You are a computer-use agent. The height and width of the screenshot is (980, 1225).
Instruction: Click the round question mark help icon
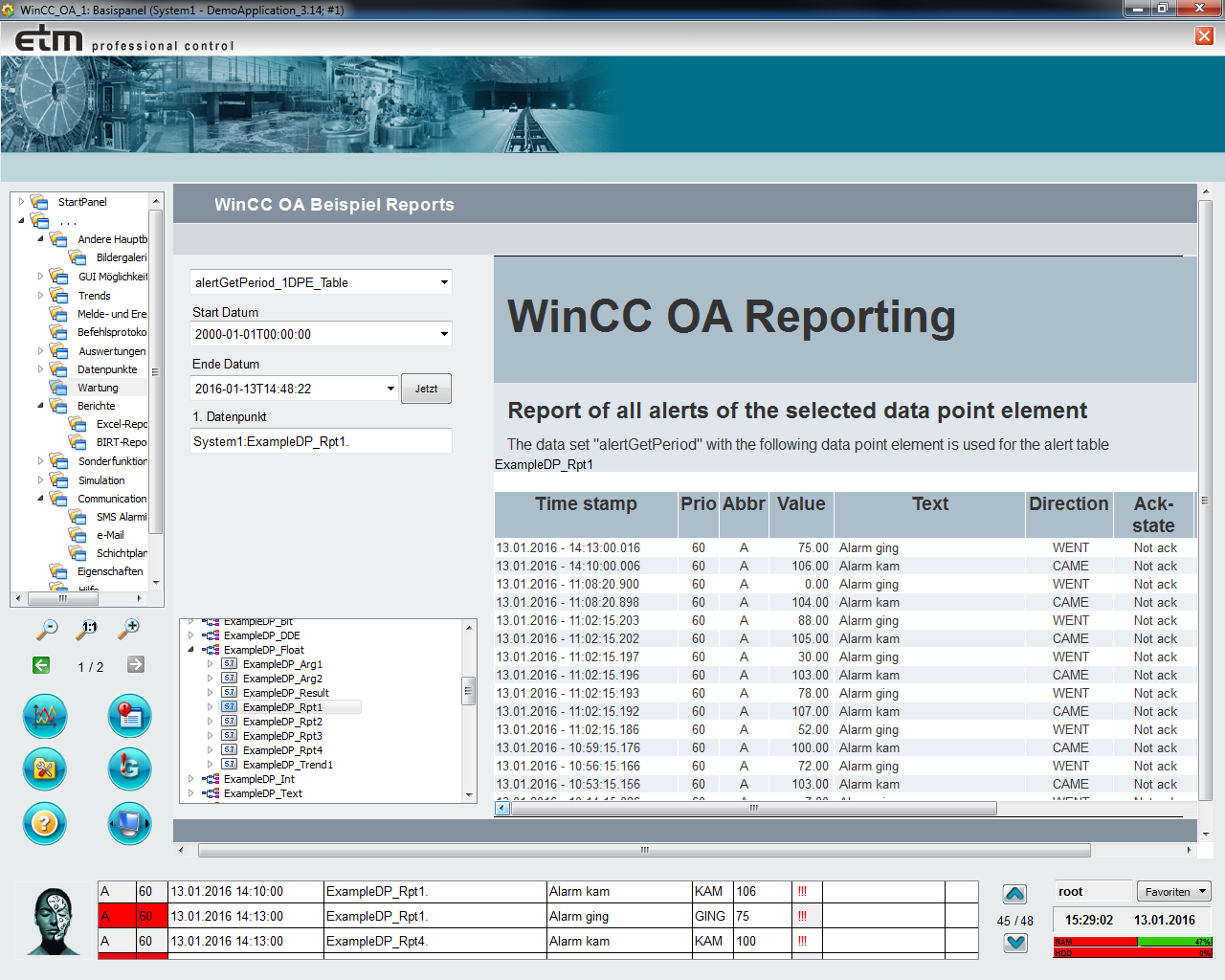pos(45,823)
